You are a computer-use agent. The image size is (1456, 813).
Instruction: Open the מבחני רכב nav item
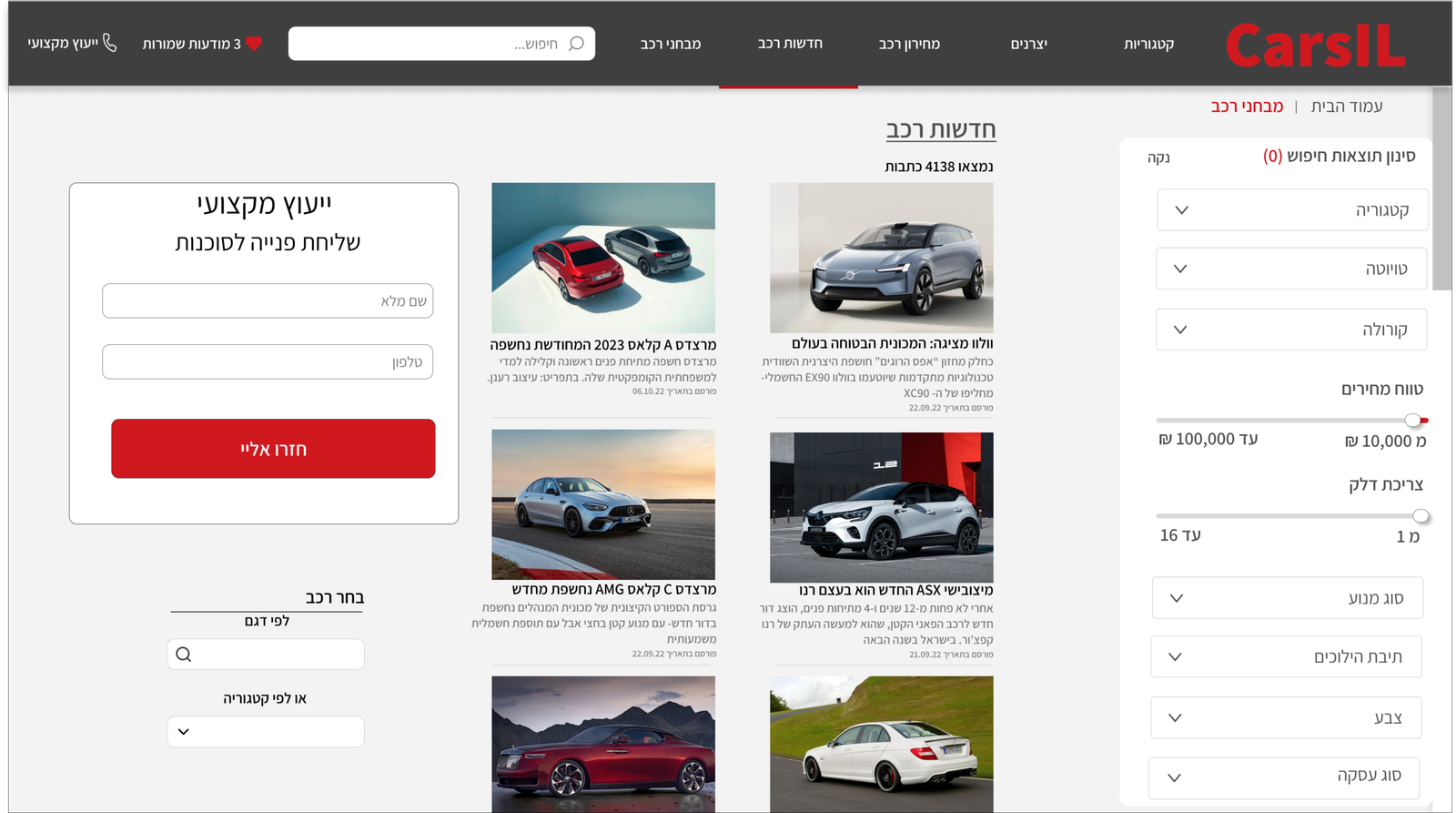coord(671,44)
